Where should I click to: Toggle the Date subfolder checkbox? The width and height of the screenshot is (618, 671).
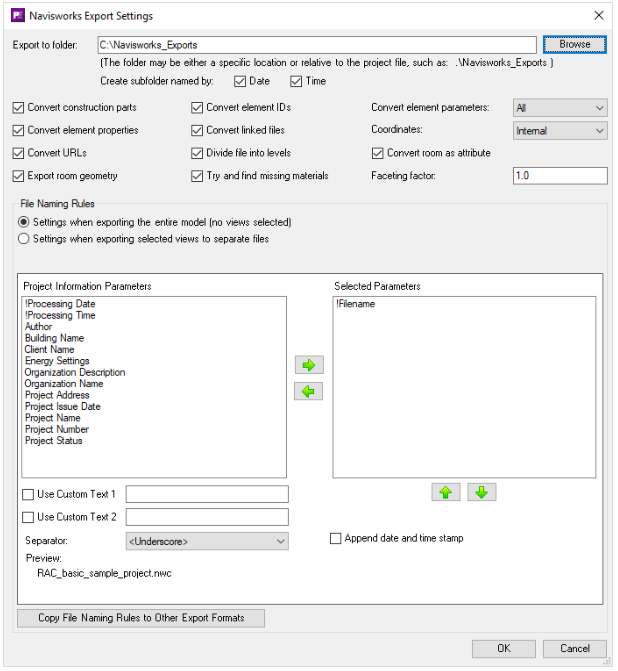click(240, 81)
